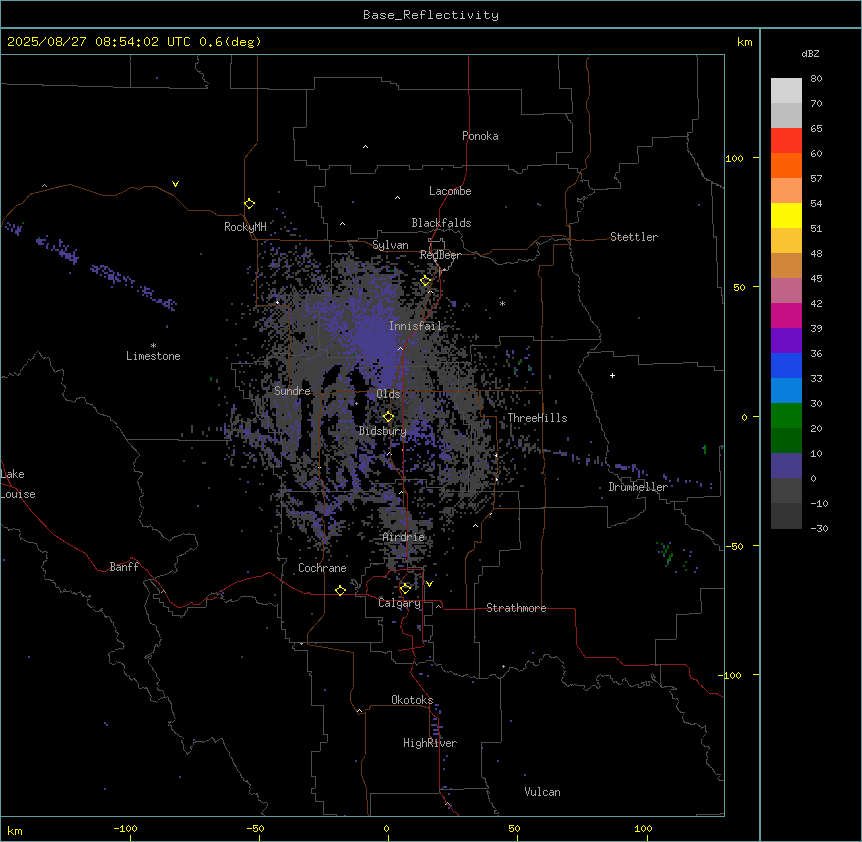Click the yellow diamond marker between Olds and Didsbury
The image size is (862, 842).
(388, 417)
